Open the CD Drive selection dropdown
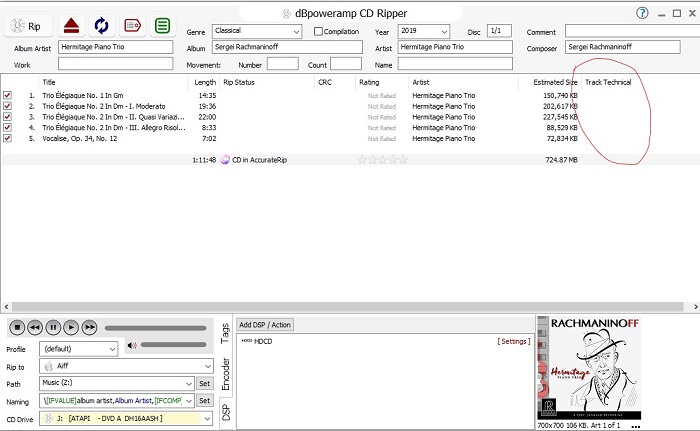 point(205,418)
